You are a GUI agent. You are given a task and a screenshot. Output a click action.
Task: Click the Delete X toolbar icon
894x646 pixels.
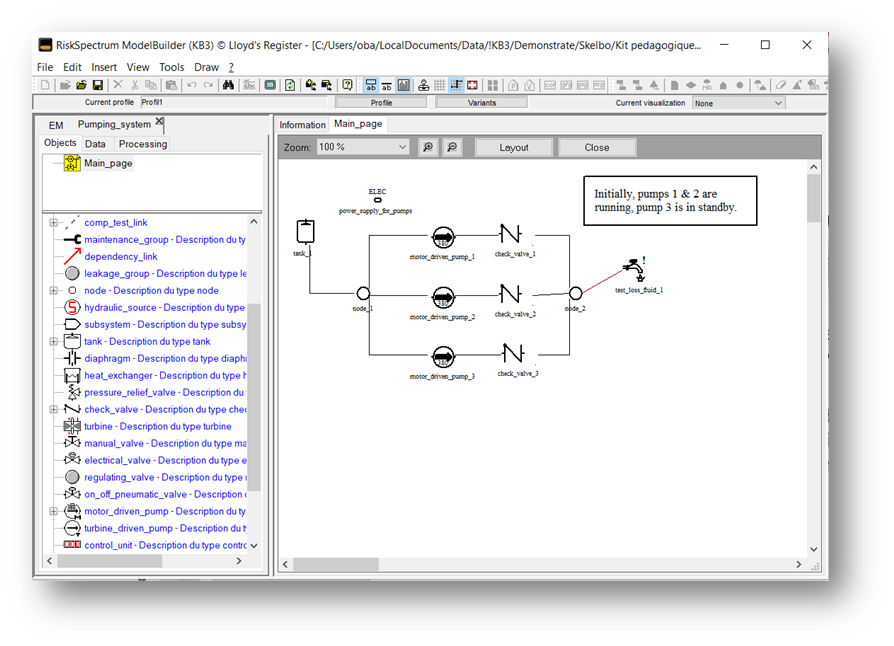[118, 85]
